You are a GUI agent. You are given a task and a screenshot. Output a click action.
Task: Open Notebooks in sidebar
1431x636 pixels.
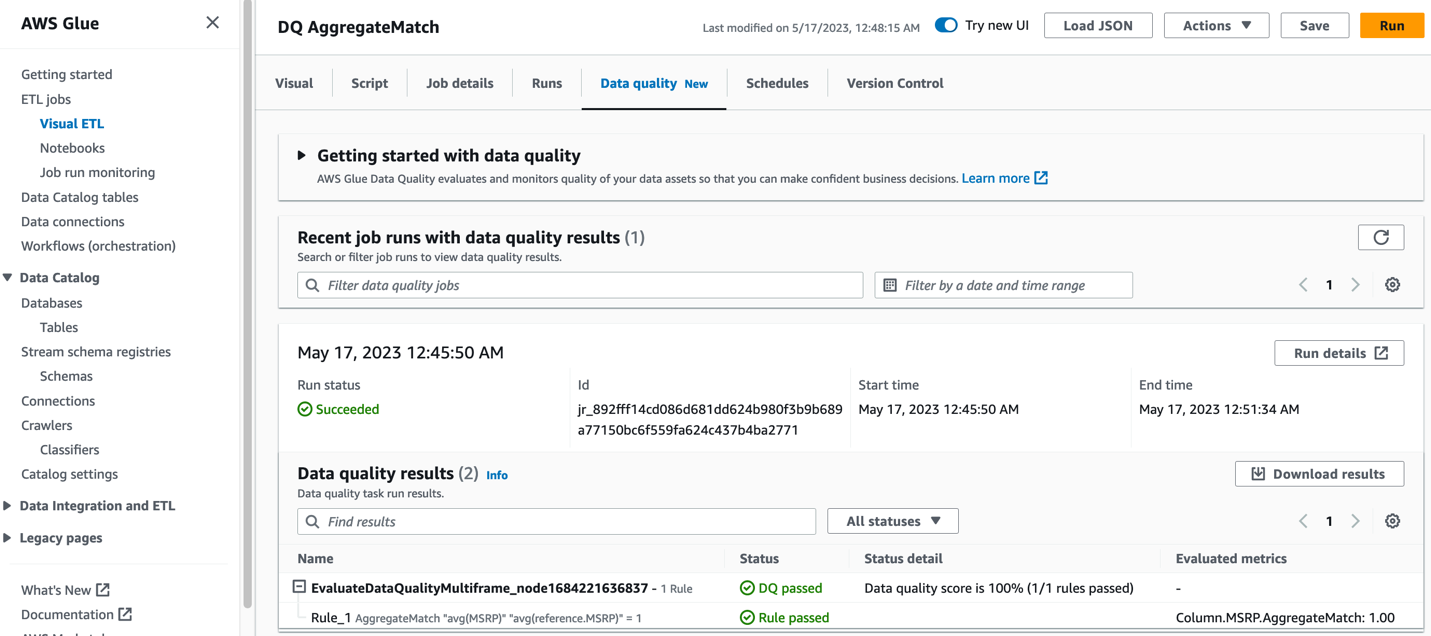pyautogui.click(x=72, y=147)
